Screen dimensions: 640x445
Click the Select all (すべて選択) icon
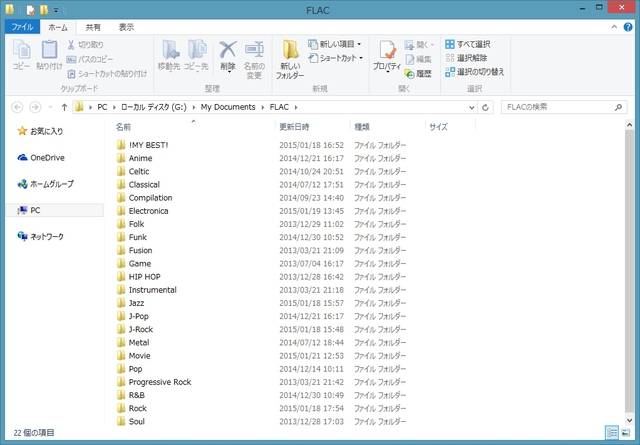tap(467, 44)
